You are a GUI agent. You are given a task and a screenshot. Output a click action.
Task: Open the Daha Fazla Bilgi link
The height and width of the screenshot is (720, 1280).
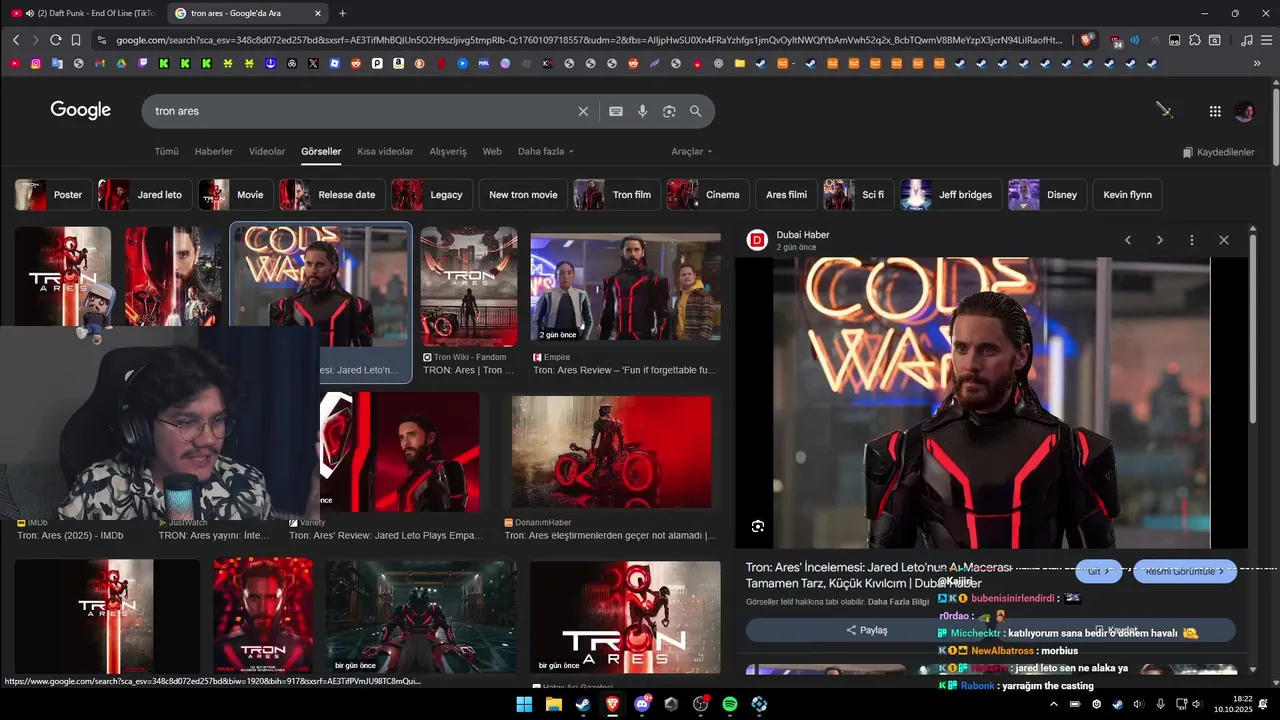click(900, 602)
